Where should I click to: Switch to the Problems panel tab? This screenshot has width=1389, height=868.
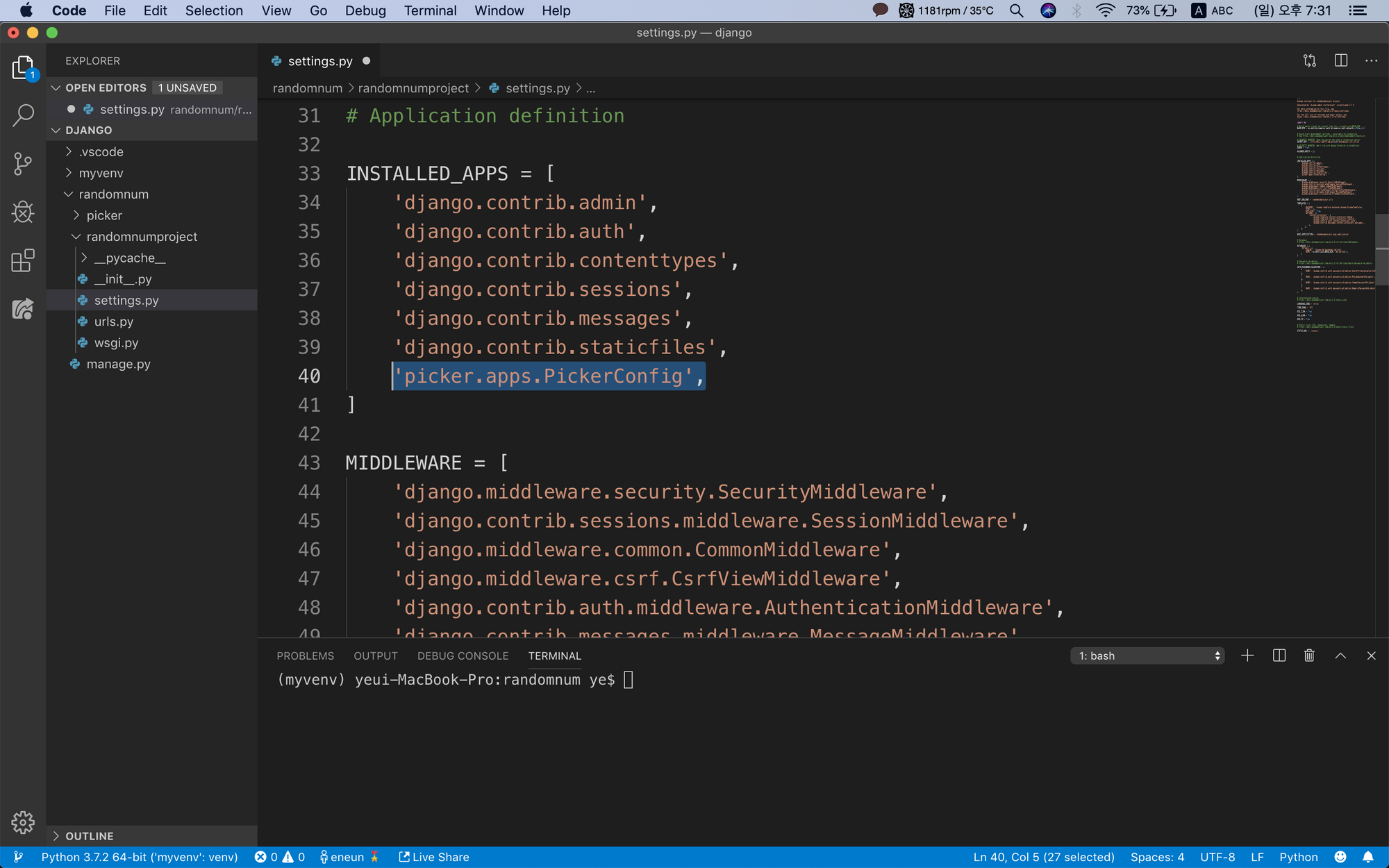[305, 656]
